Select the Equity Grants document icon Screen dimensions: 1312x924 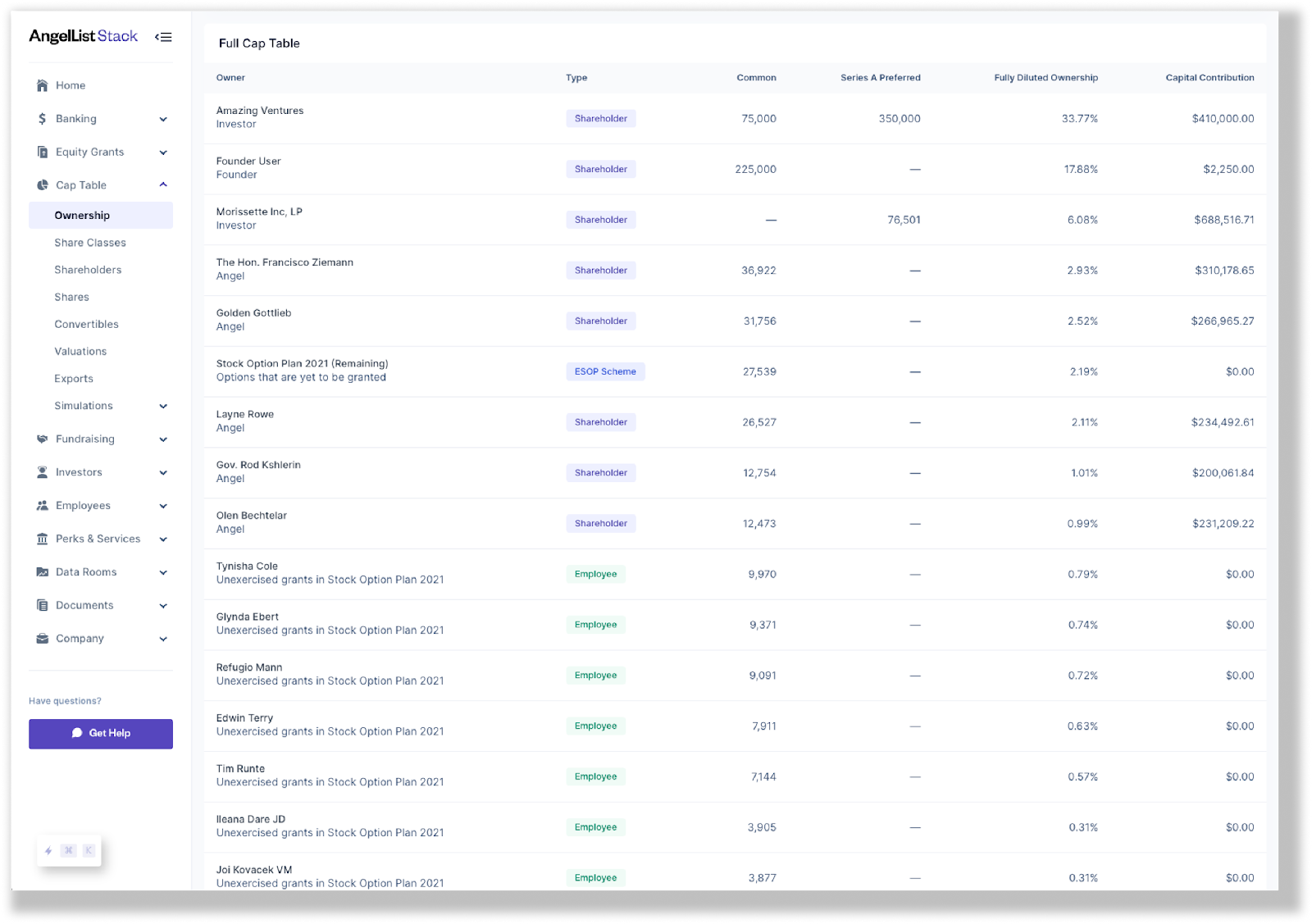tap(41, 152)
